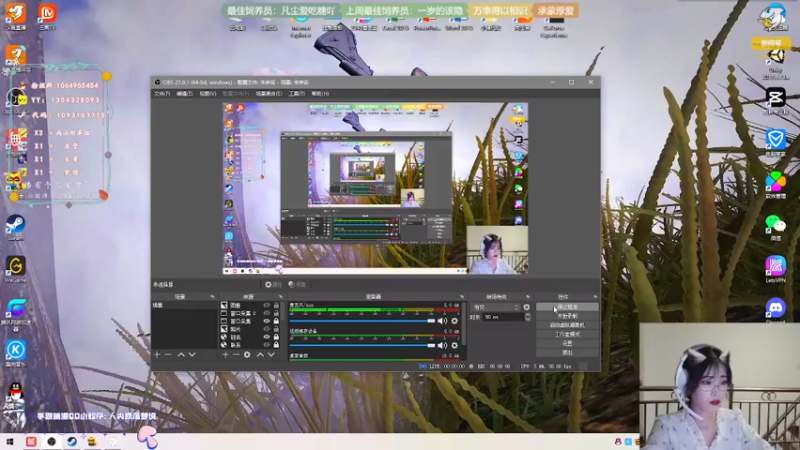This screenshot has height=450, width=800.
Task: Click Start Recording button in Controls
Action: (x=567, y=316)
